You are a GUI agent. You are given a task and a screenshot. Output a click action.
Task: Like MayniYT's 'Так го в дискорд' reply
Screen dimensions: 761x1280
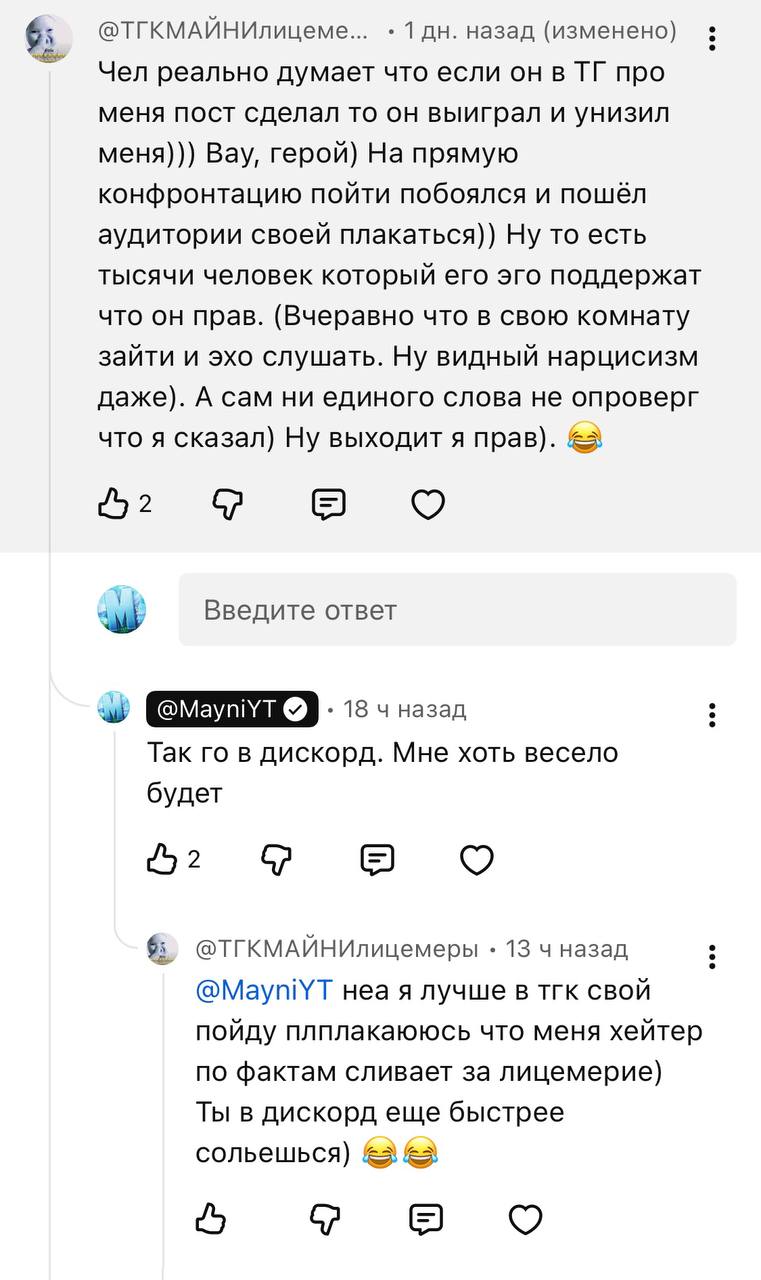[x=162, y=859]
